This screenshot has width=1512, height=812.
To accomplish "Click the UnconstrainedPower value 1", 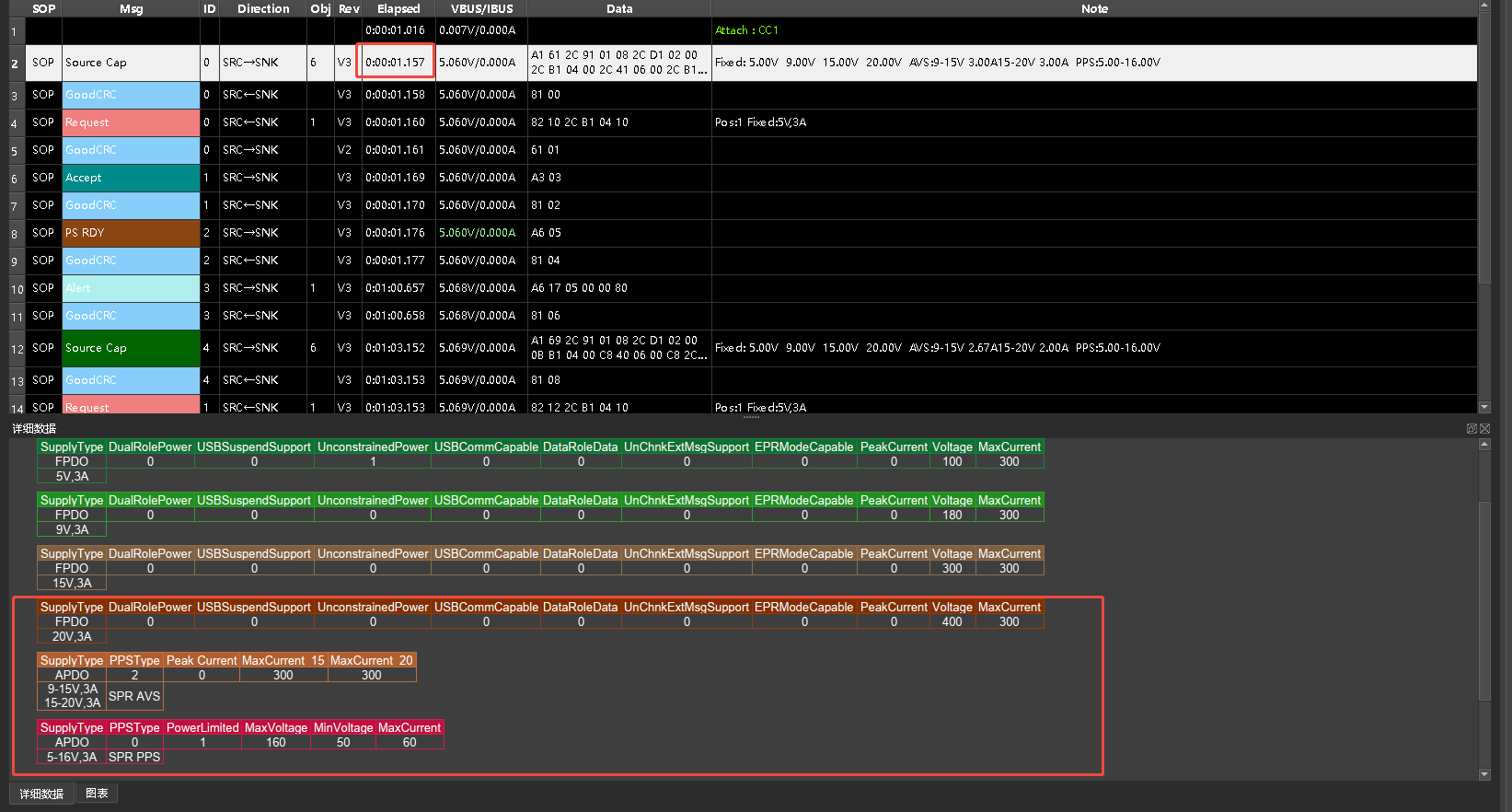I will tap(373, 461).
